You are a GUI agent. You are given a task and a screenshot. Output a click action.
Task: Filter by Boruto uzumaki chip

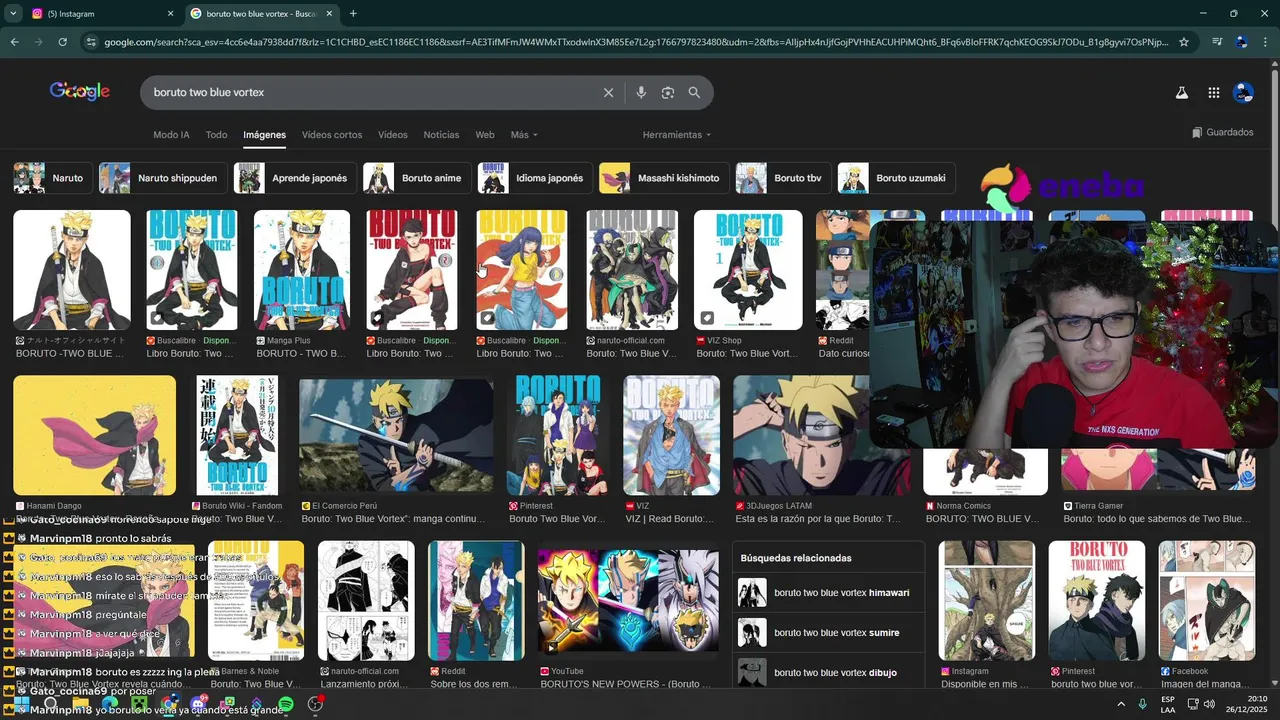tap(896, 178)
